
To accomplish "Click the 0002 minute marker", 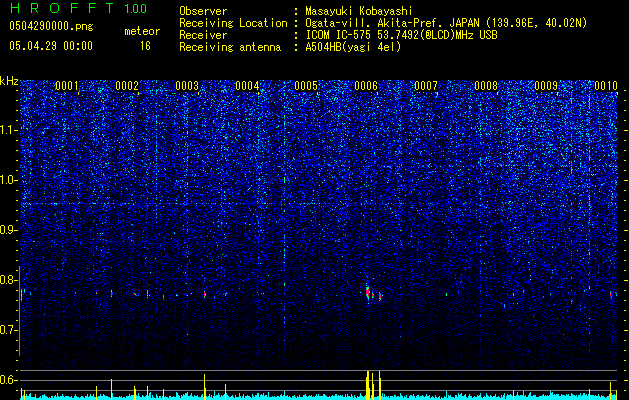I will [127, 85].
